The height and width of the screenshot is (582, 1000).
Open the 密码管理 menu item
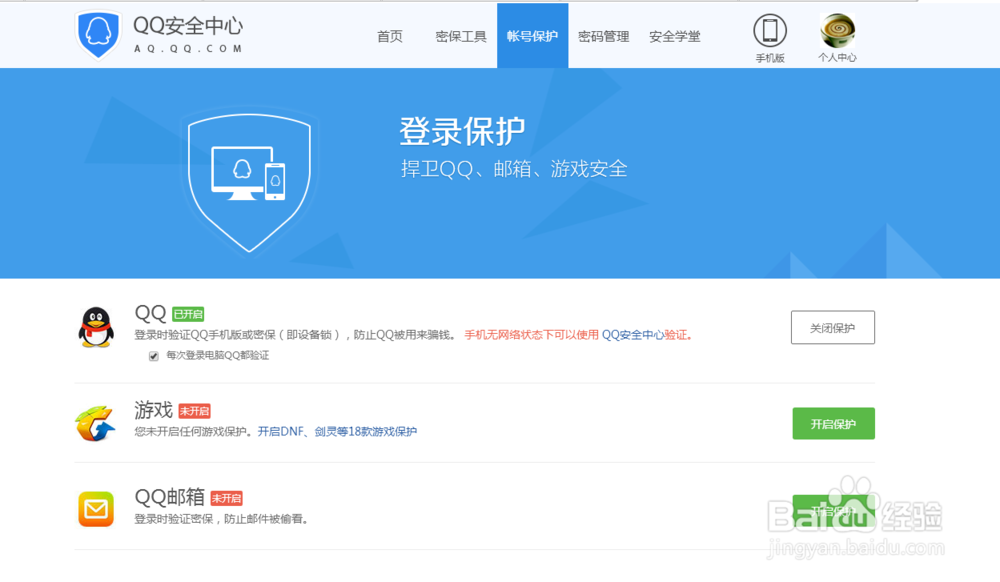click(x=604, y=36)
